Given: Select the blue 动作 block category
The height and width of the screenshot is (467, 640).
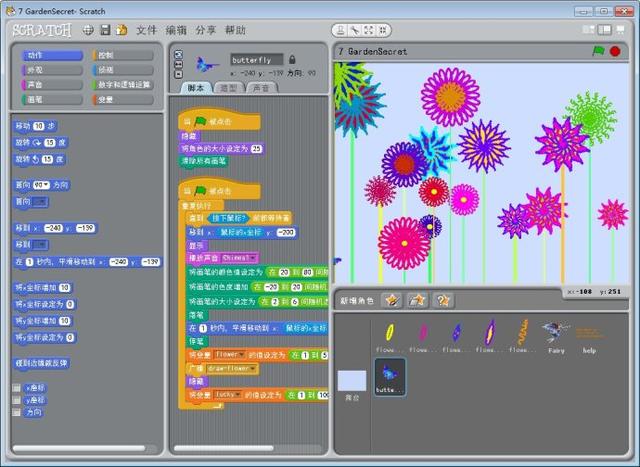Looking at the screenshot, I should pyautogui.click(x=52, y=55).
